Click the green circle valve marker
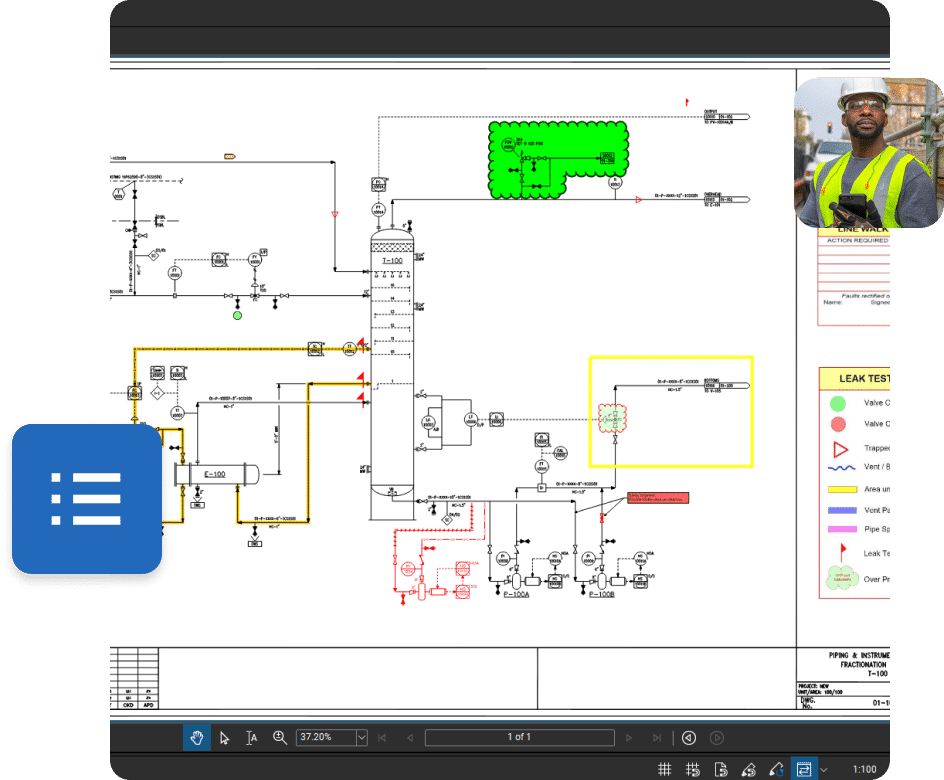The width and height of the screenshot is (944, 780). point(237,315)
